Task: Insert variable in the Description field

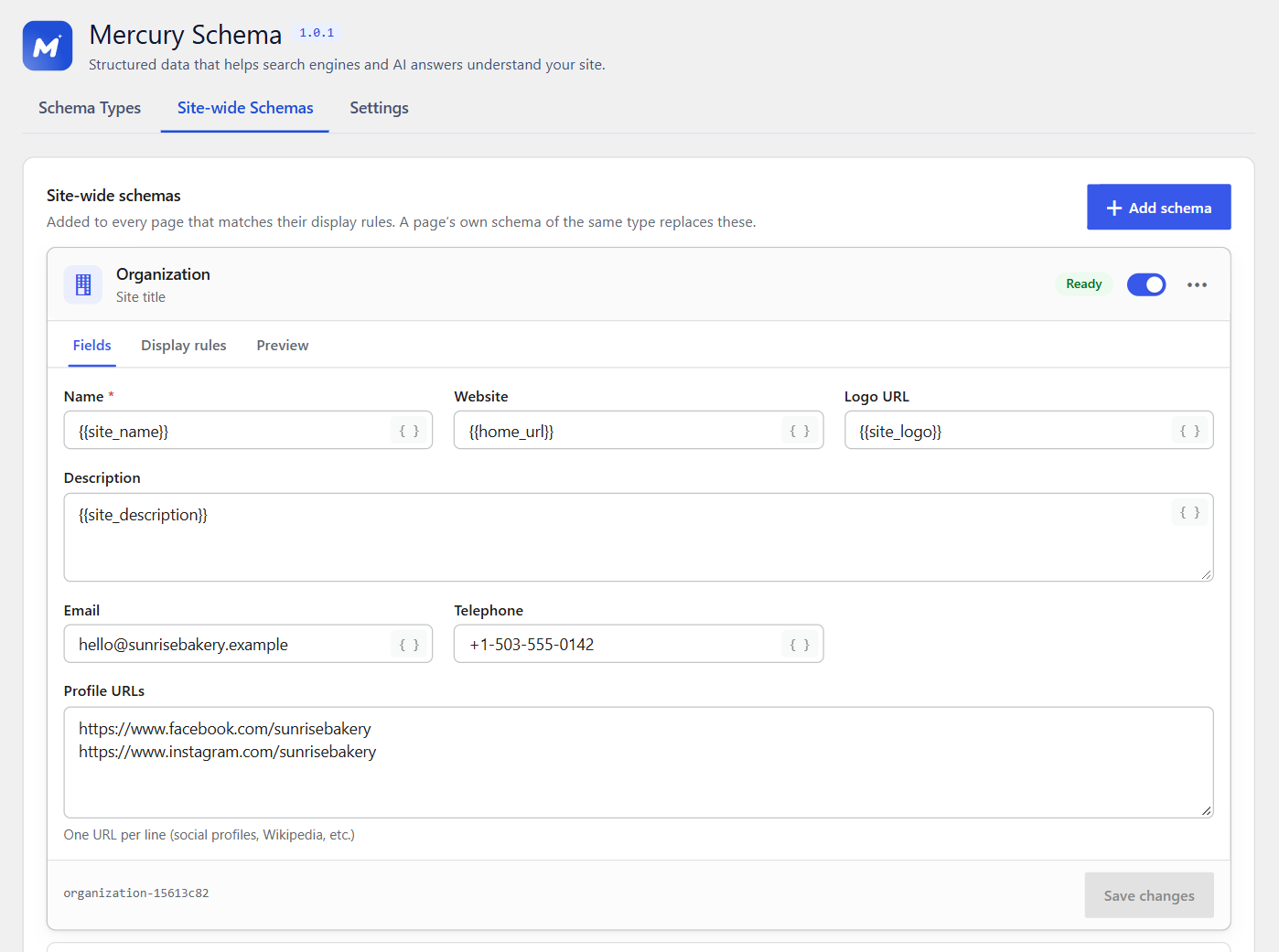Action: coord(1189,512)
